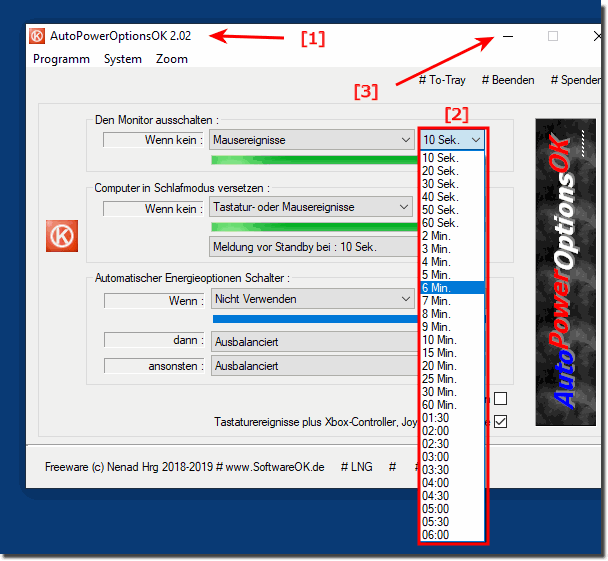Click the lone # link after LNG
This screenshot has height=561, width=608.
[x=392, y=467]
